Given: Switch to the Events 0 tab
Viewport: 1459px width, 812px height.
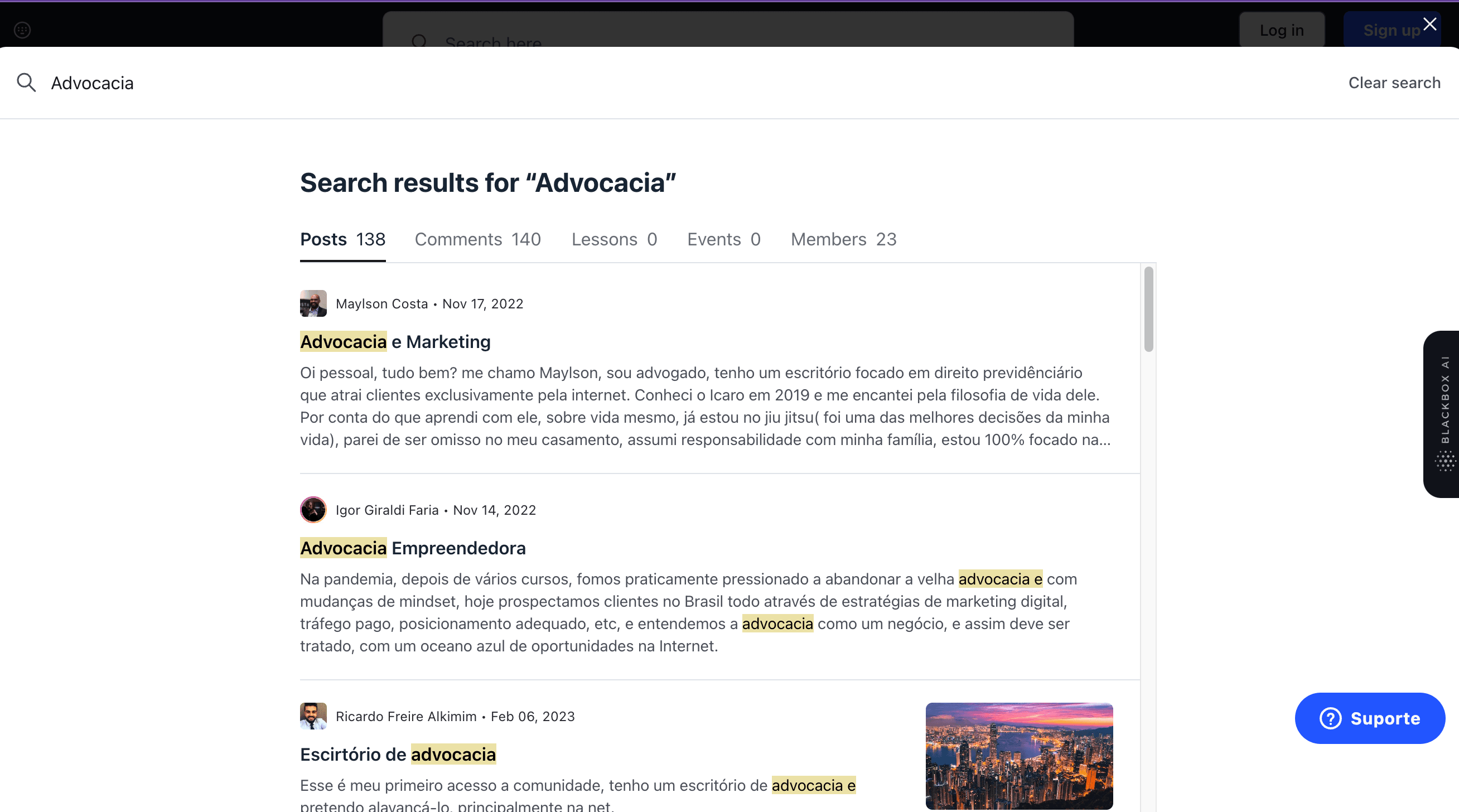Looking at the screenshot, I should pyautogui.click(x=724, y=239).
